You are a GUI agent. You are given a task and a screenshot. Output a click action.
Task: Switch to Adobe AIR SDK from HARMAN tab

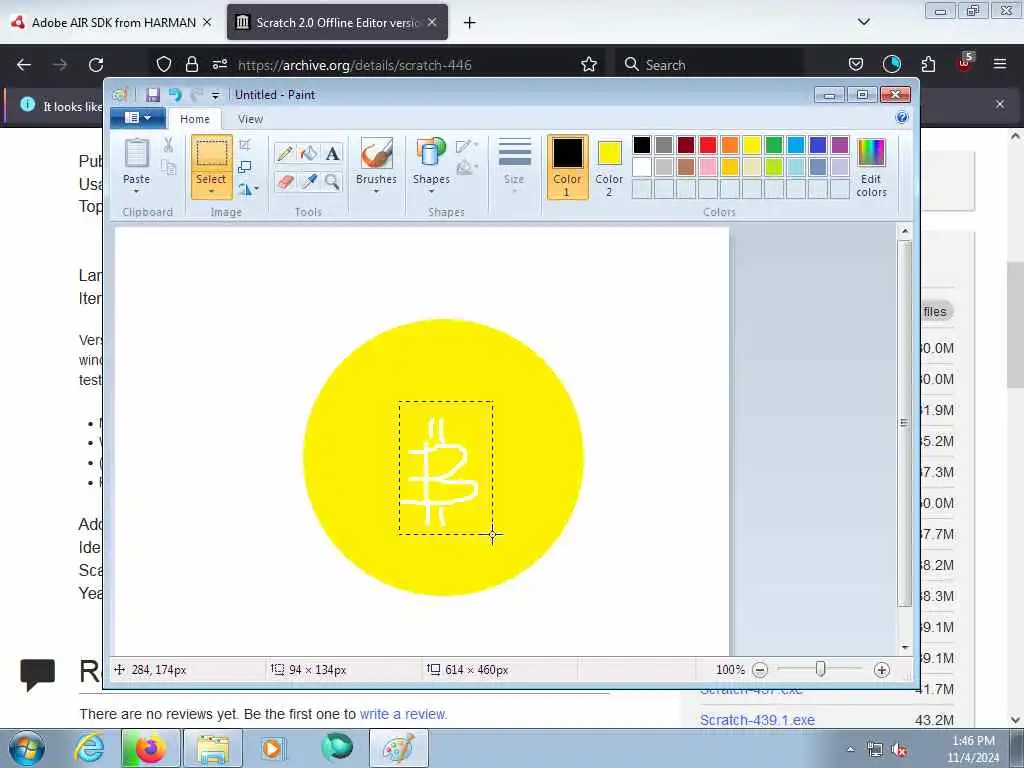(114, 22)
